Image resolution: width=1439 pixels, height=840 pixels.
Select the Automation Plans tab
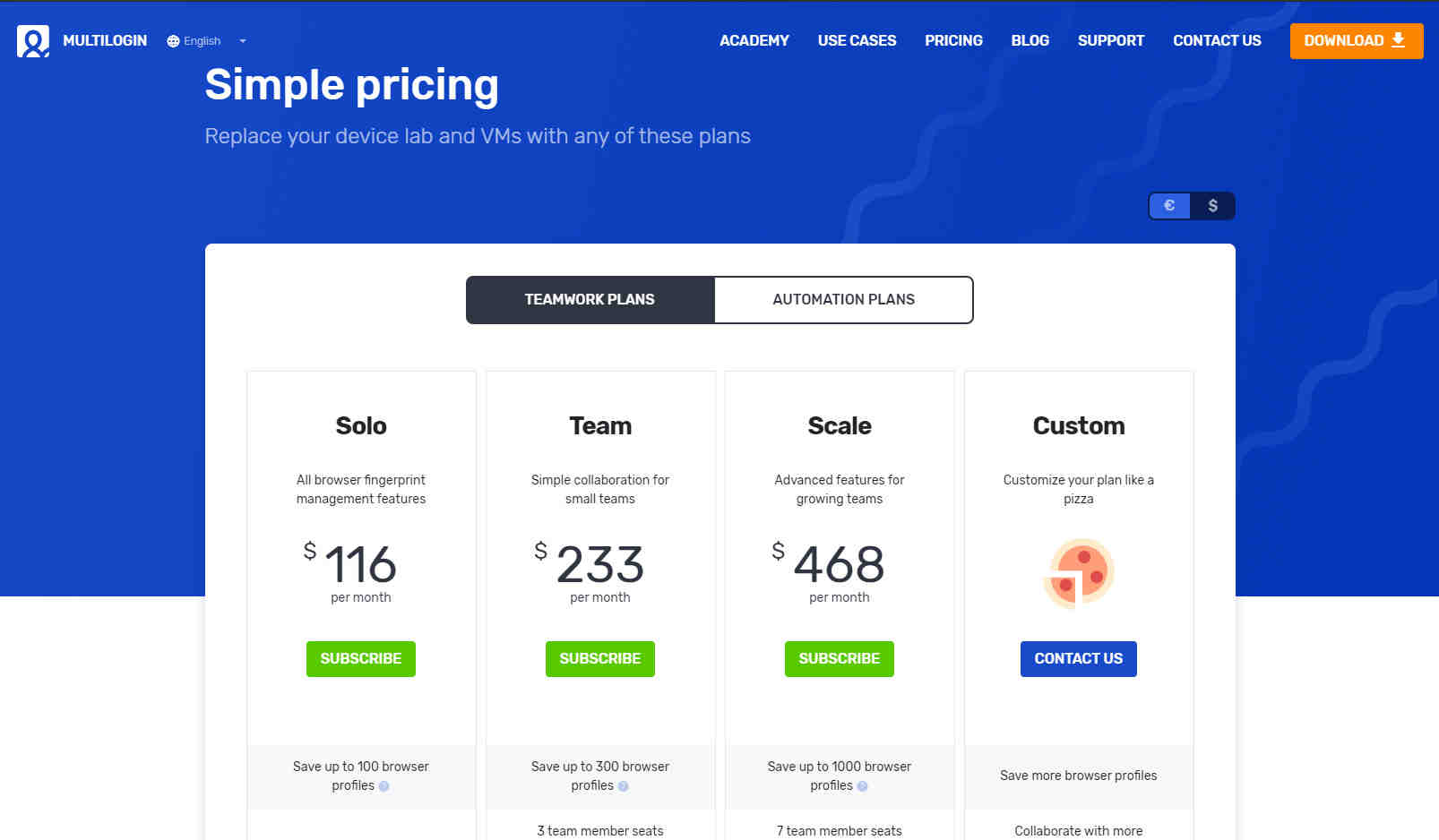pyautogui.click(x=844, y=300)
